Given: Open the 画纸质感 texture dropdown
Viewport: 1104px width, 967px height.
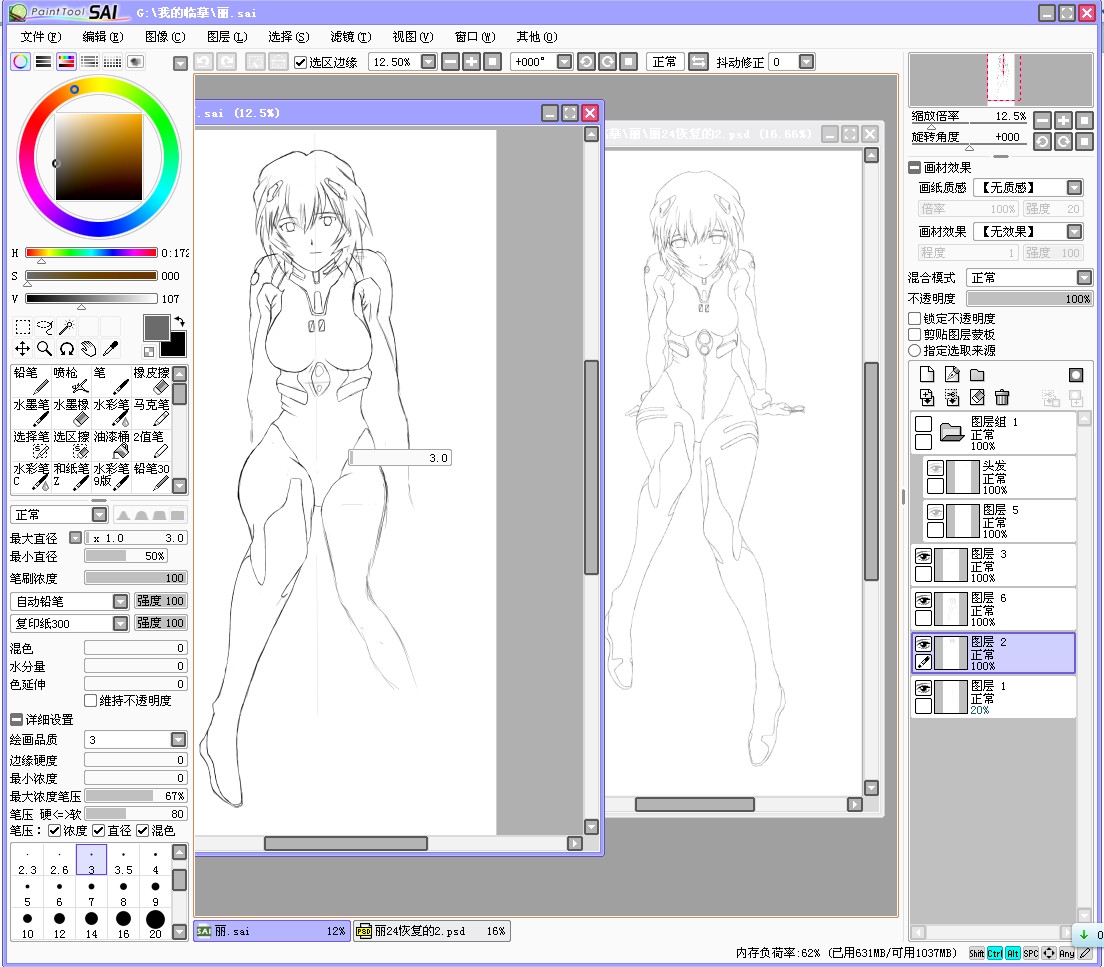Looking at the screenshot, I should (x=1074, y=187).
